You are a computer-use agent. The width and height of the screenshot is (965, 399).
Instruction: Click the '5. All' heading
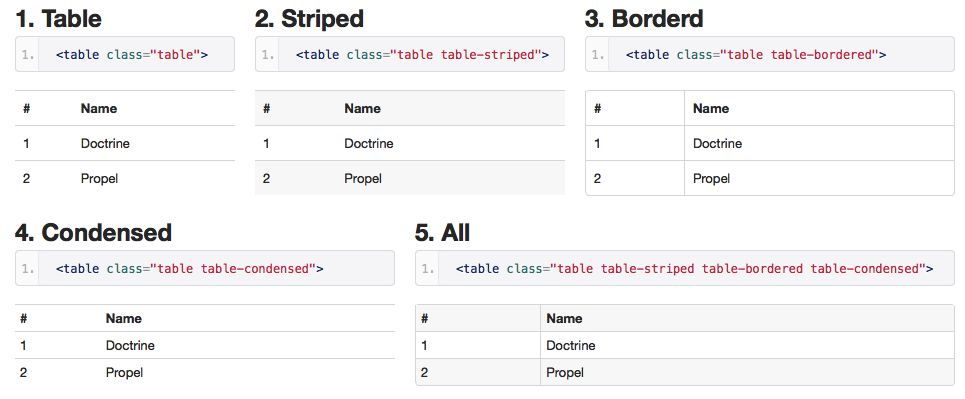(x=442, y=233)
